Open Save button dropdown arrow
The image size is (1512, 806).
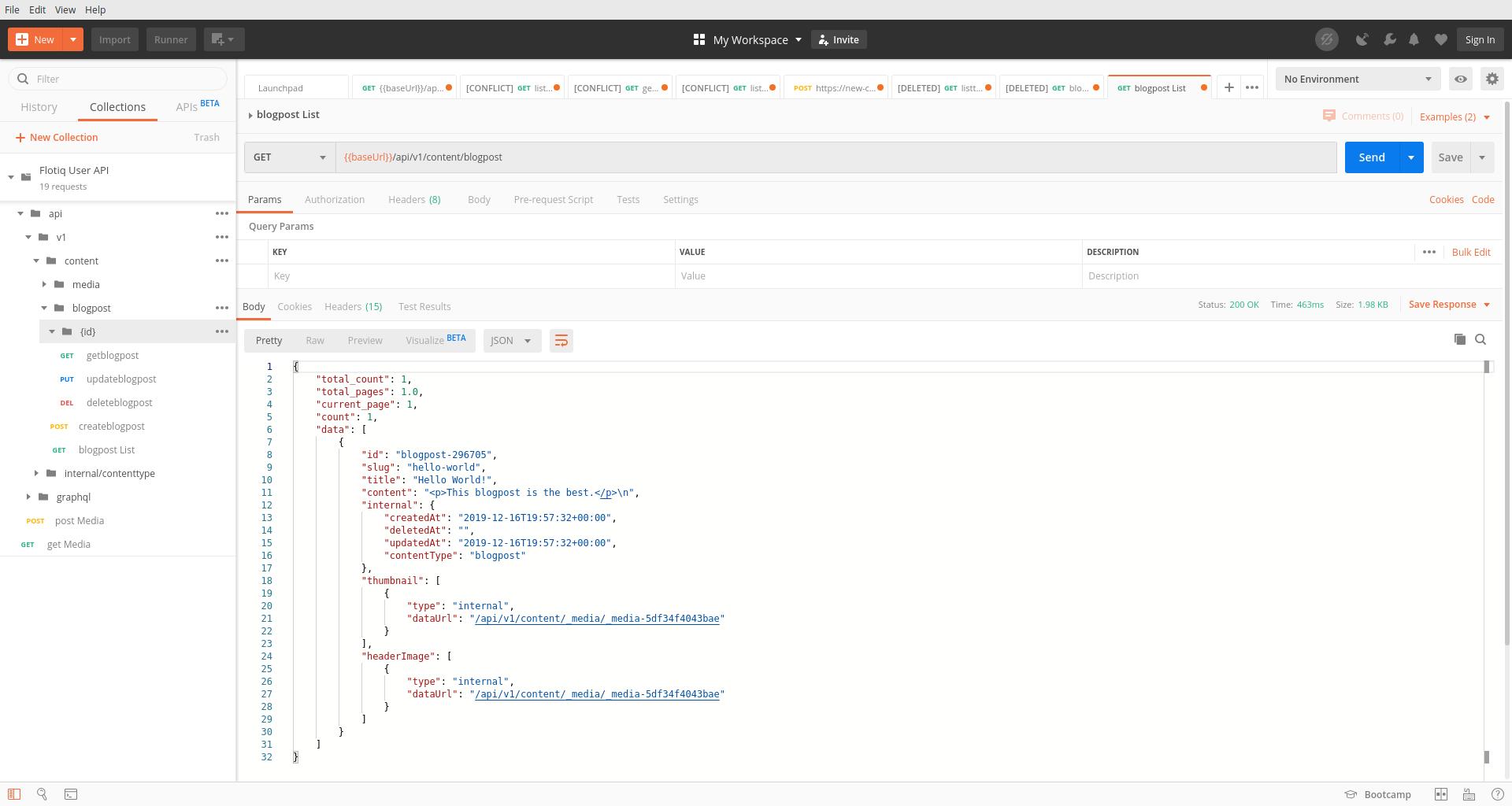click(1482, 157)
